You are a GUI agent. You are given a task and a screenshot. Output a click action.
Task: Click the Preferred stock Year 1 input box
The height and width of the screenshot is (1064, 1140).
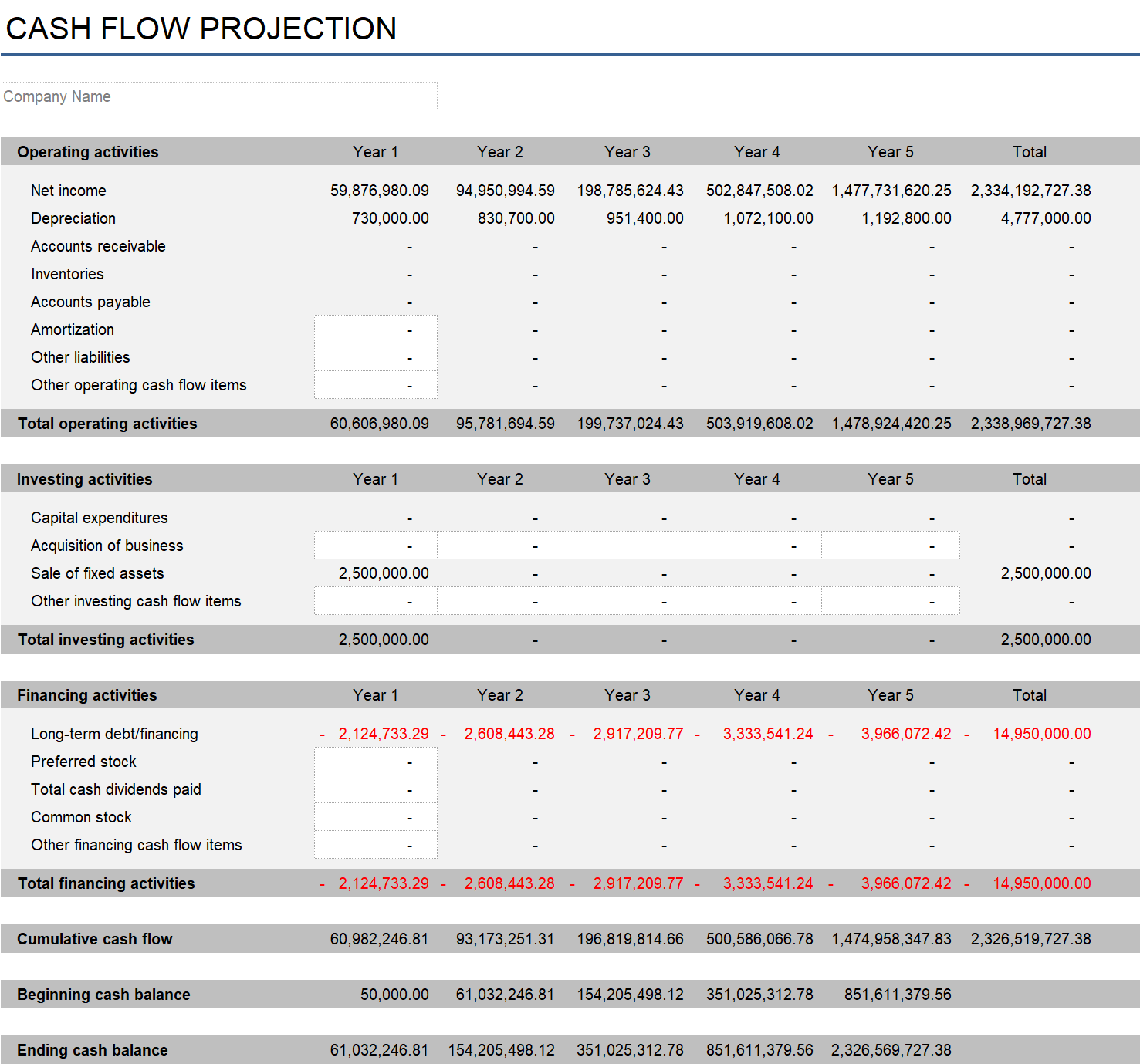(x=375, y=761)
